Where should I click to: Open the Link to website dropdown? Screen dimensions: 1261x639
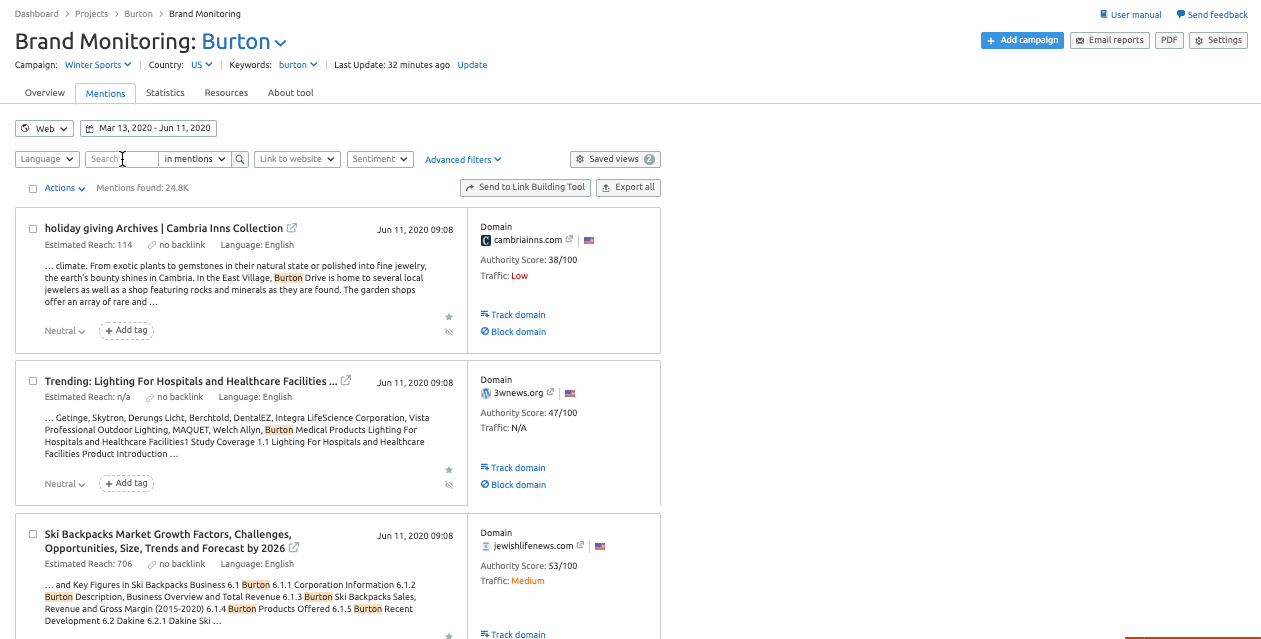(297, 159)
